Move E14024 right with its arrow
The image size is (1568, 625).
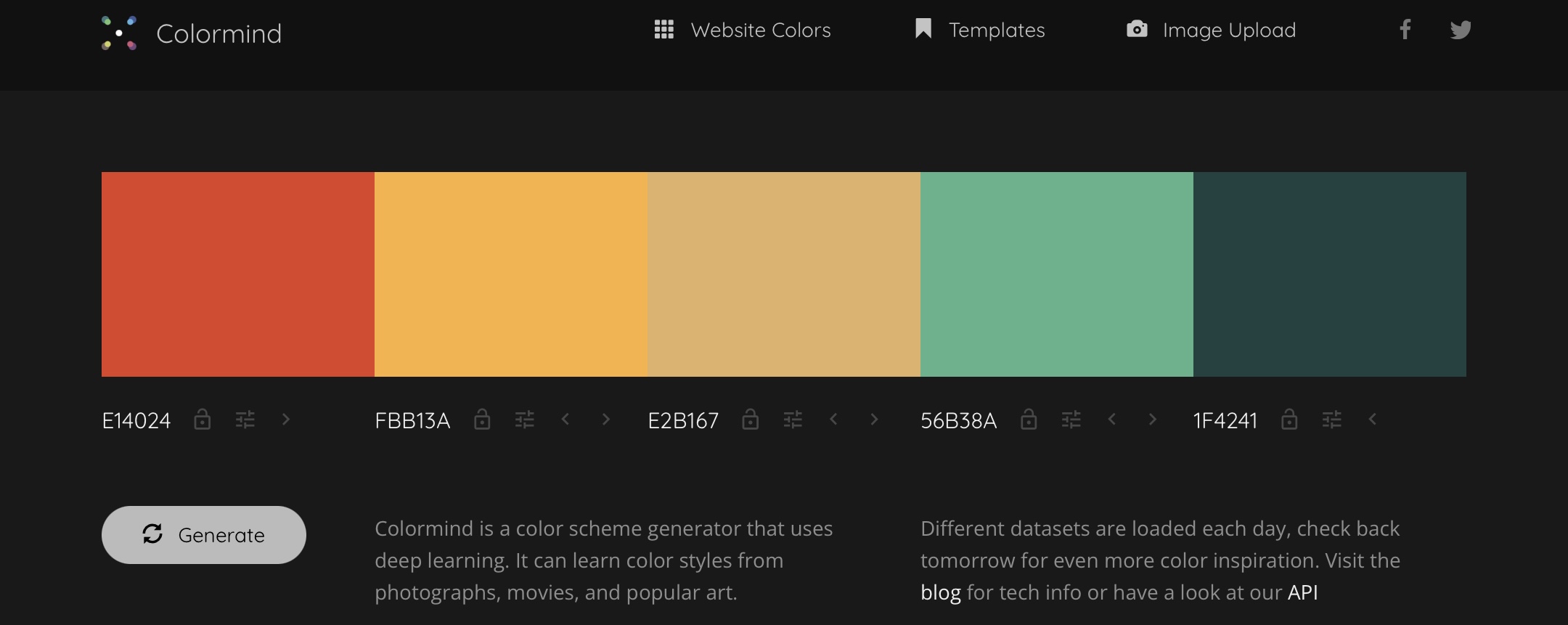pos(286,419)
